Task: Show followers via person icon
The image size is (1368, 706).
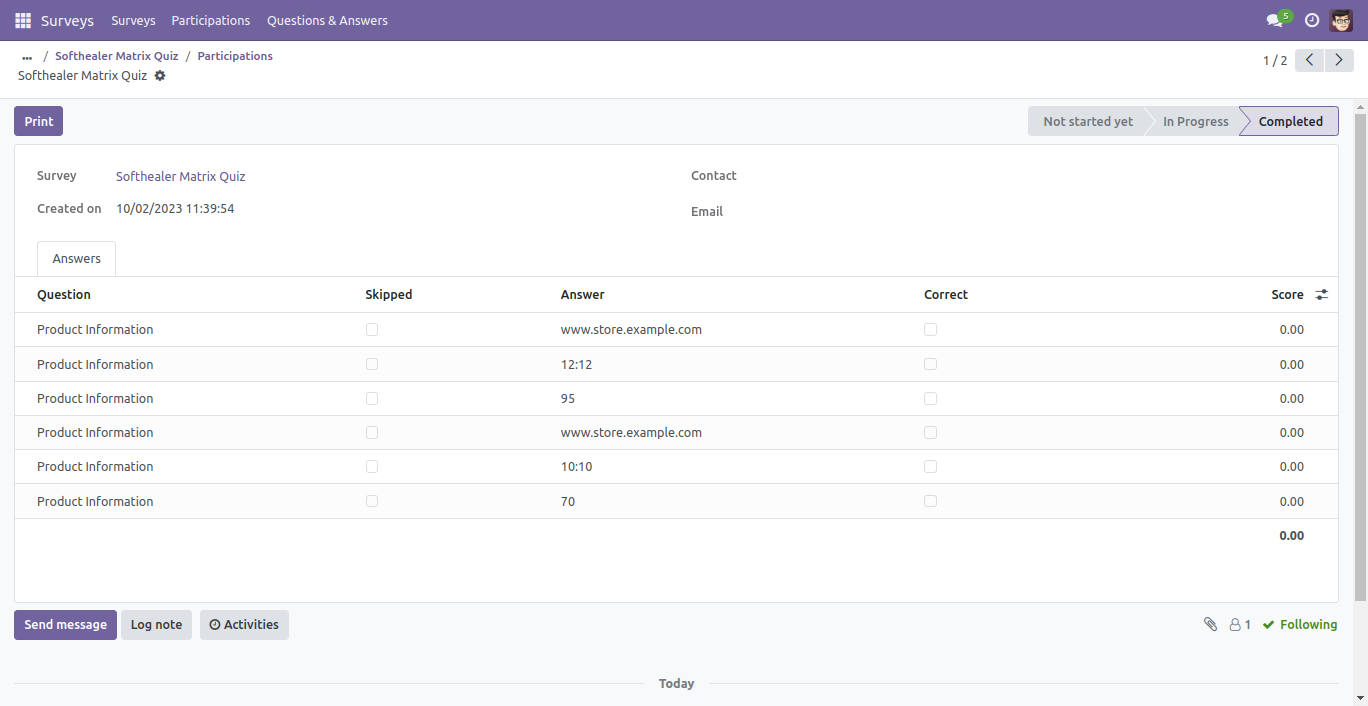Action: 1240,624
